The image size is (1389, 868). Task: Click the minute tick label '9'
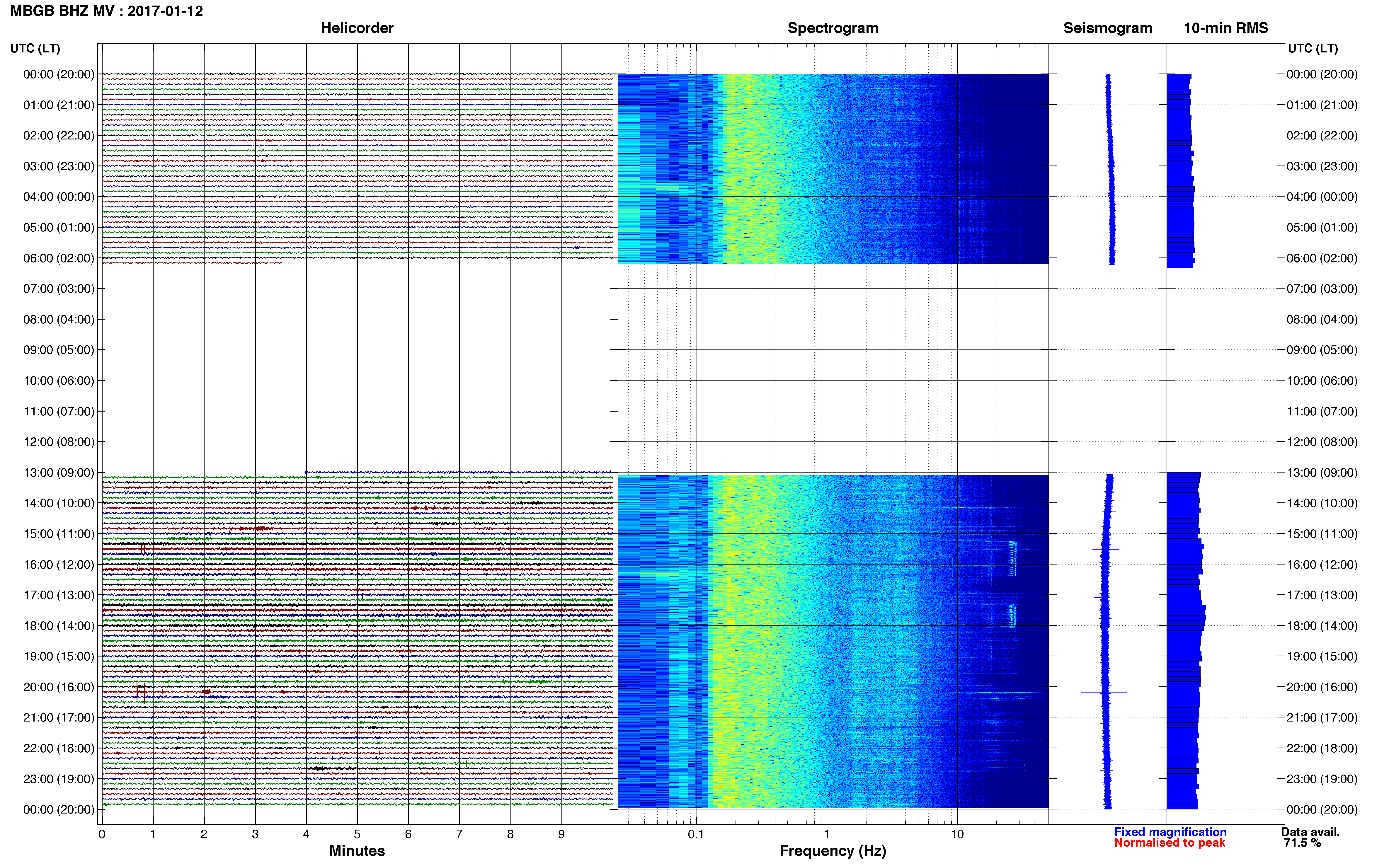pos(561,834)
